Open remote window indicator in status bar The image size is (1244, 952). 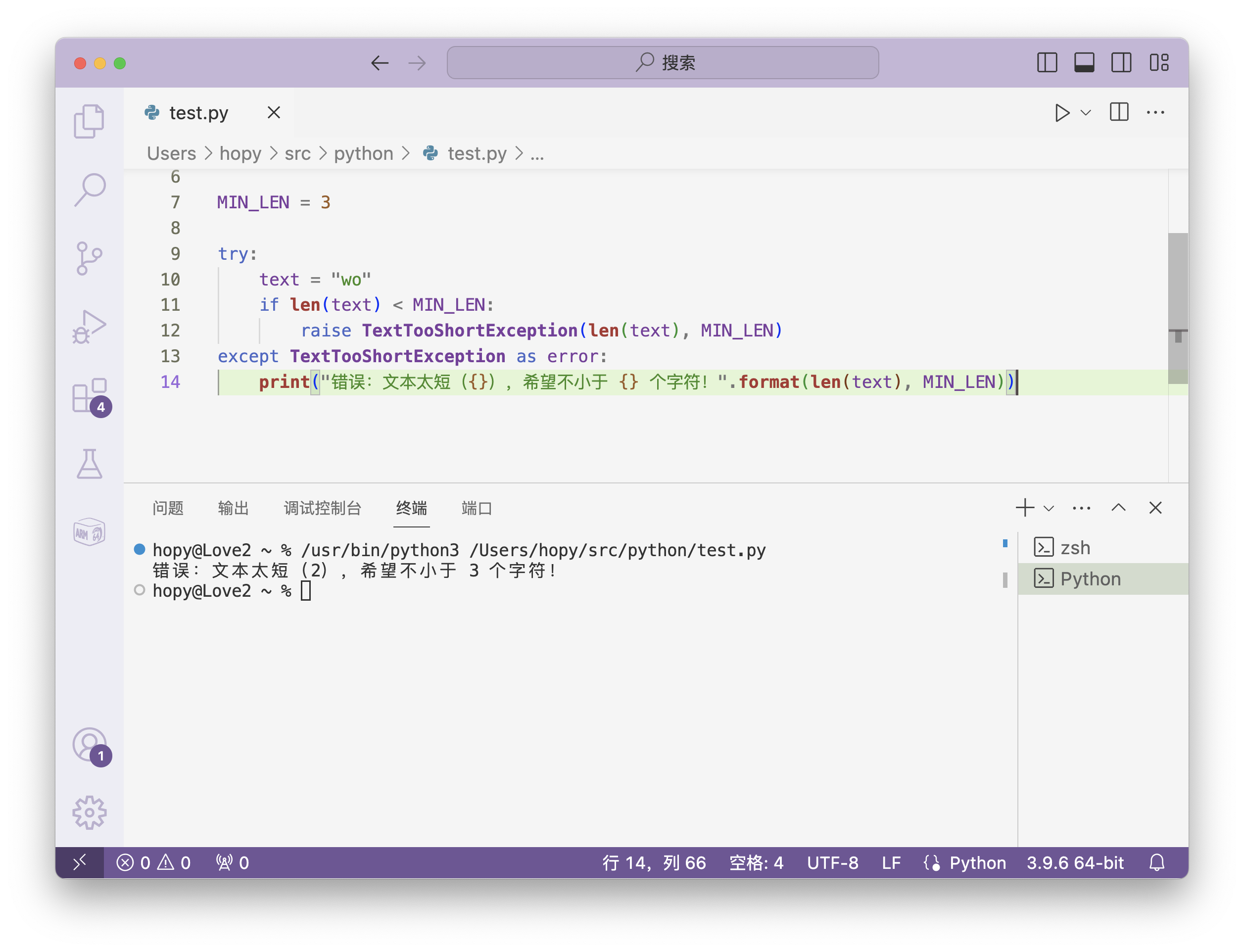click(x=79, y=862)
